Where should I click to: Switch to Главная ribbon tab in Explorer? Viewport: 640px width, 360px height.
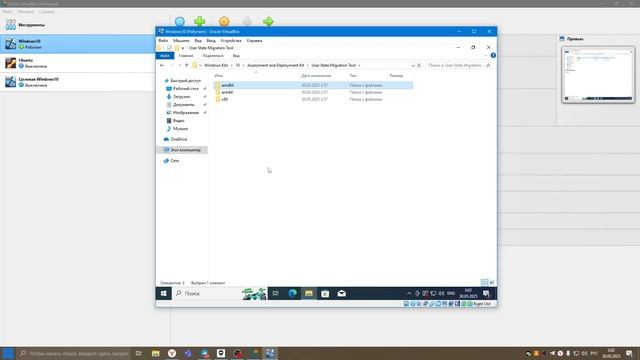tap(186, 56)
